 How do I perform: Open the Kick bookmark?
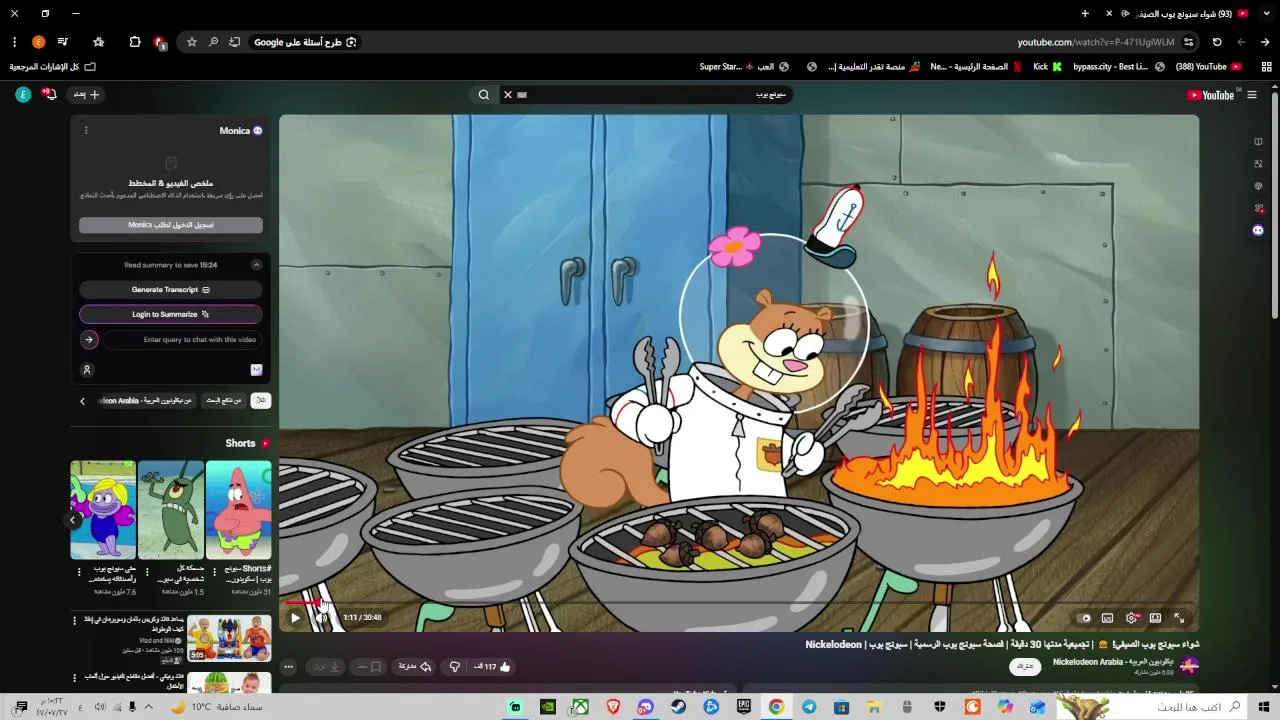pyautogui.click(x=1047, y=67)
